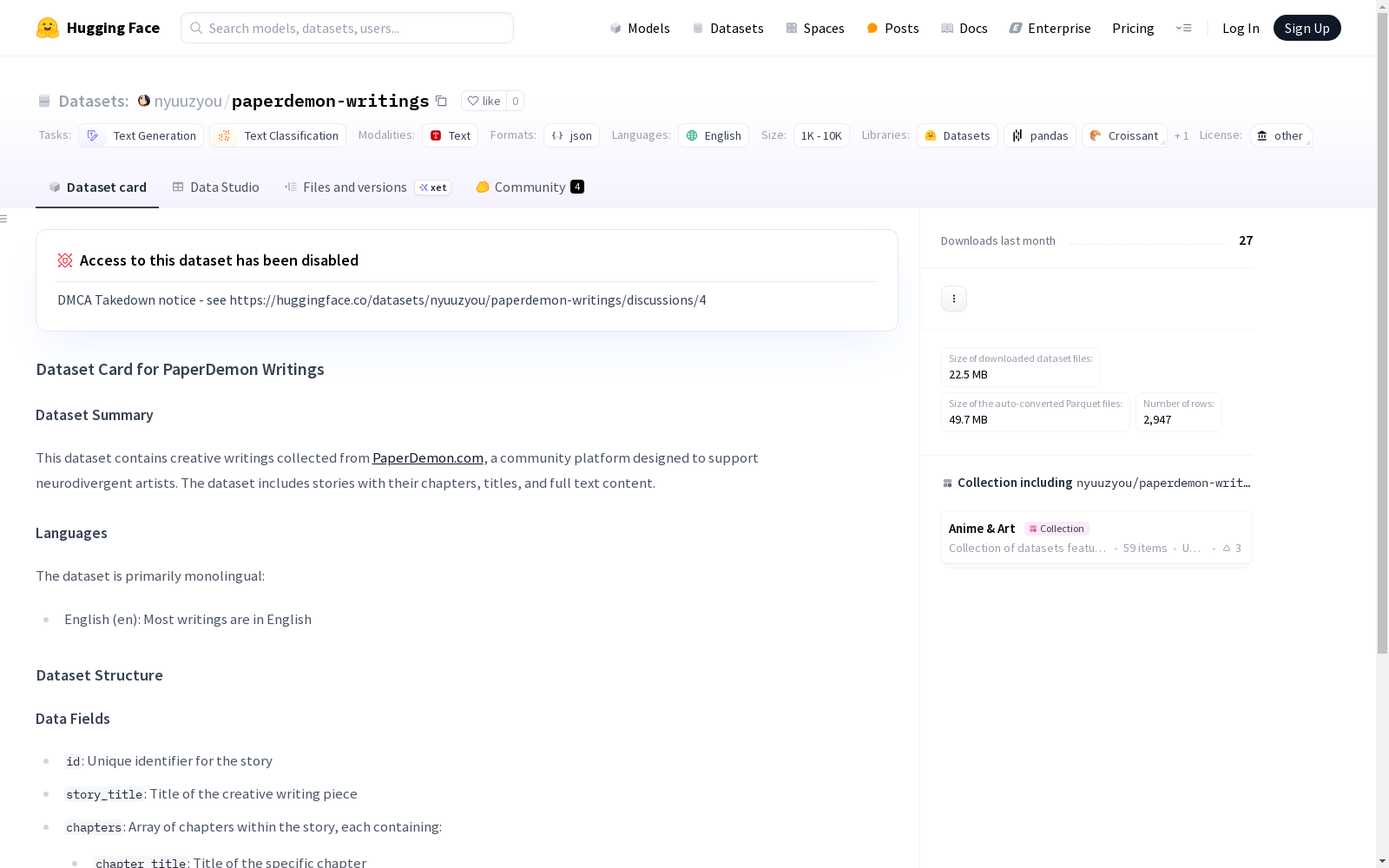This screenshot has width=1389, height=868.
Task: Click the license bank icon
Action: point(1262,135)
